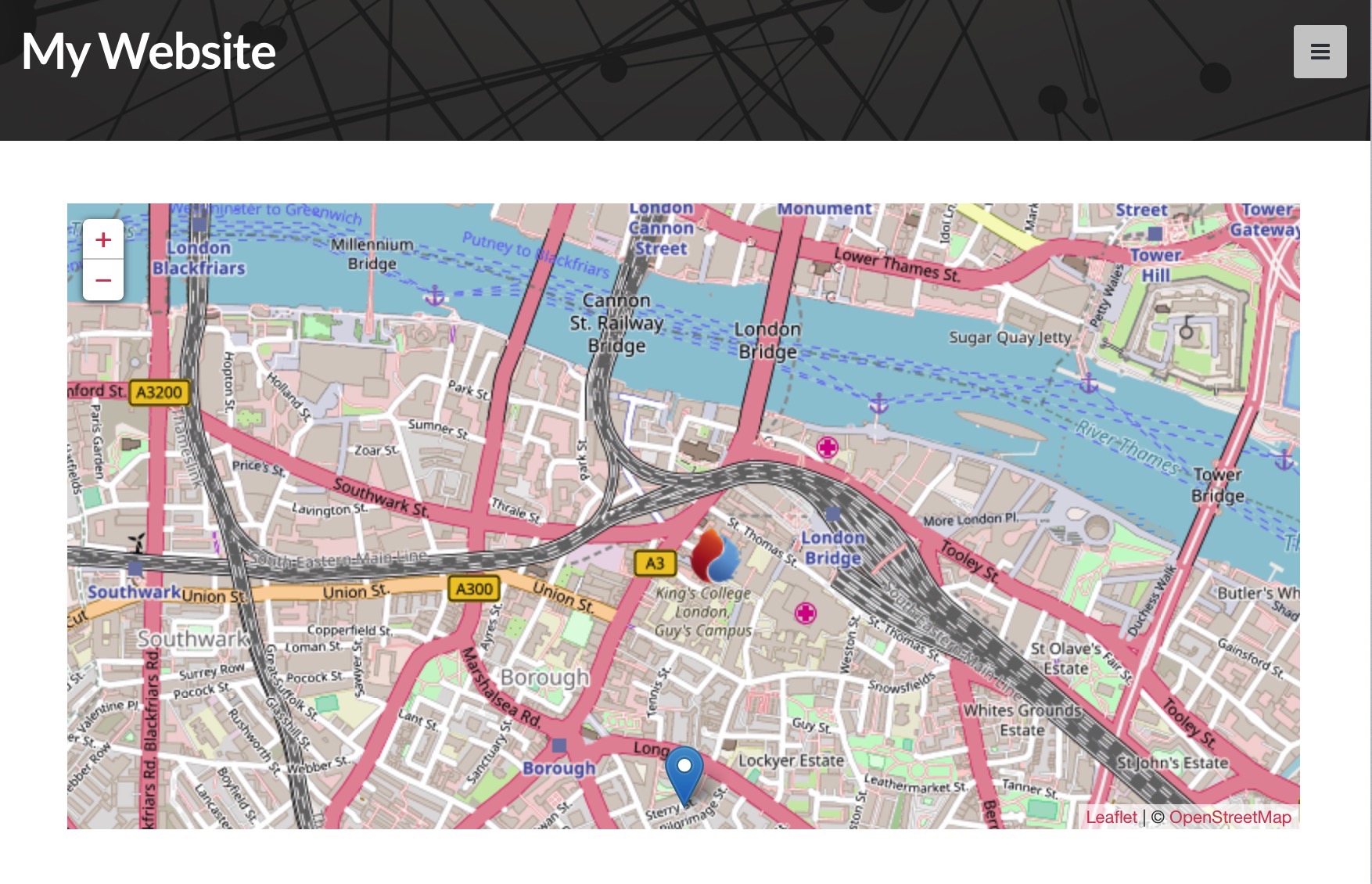1372x884 pixels.
Task: Open the OpenStreetMap attribution link
Action: click(1230, 817)
